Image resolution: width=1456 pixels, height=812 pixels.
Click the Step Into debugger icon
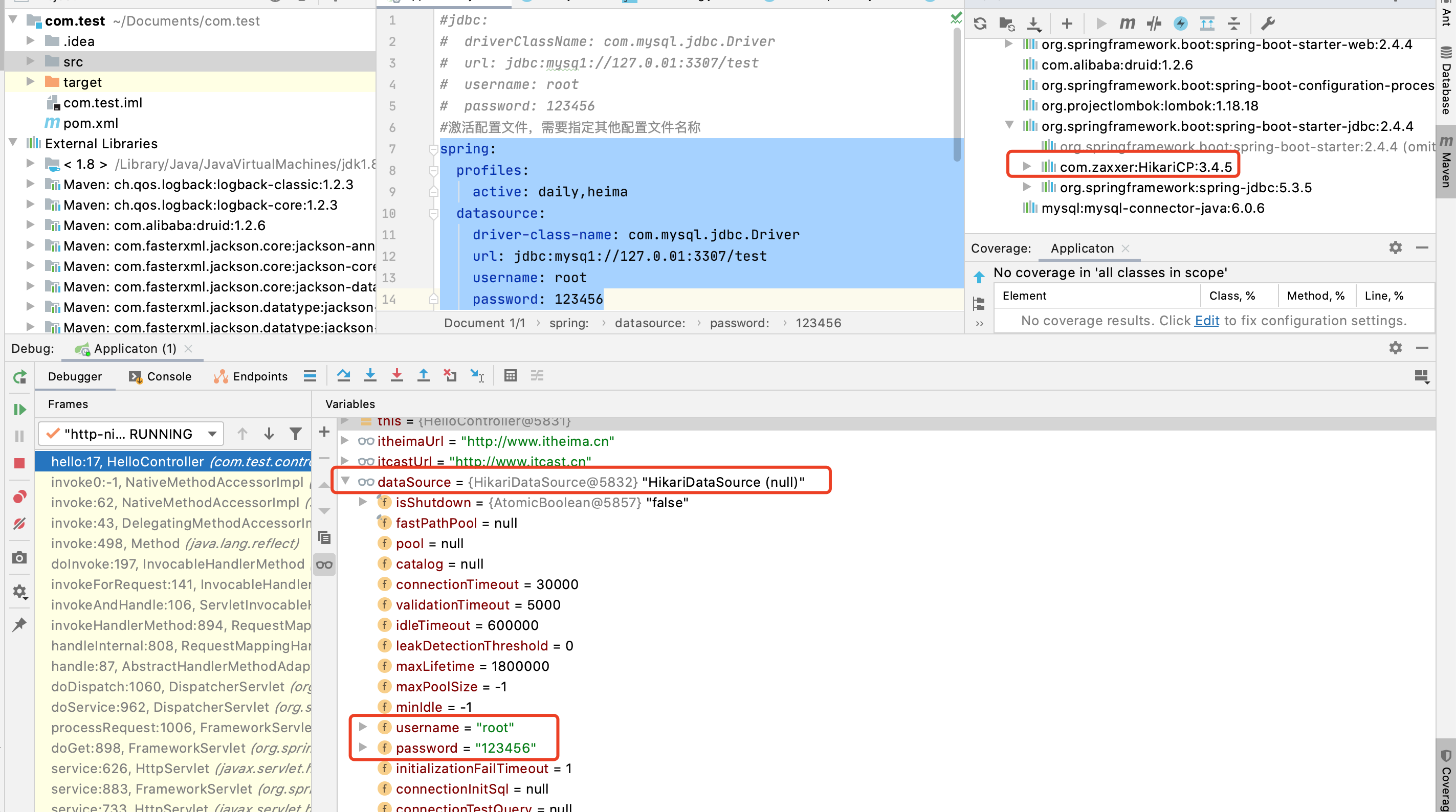[370, 375]
